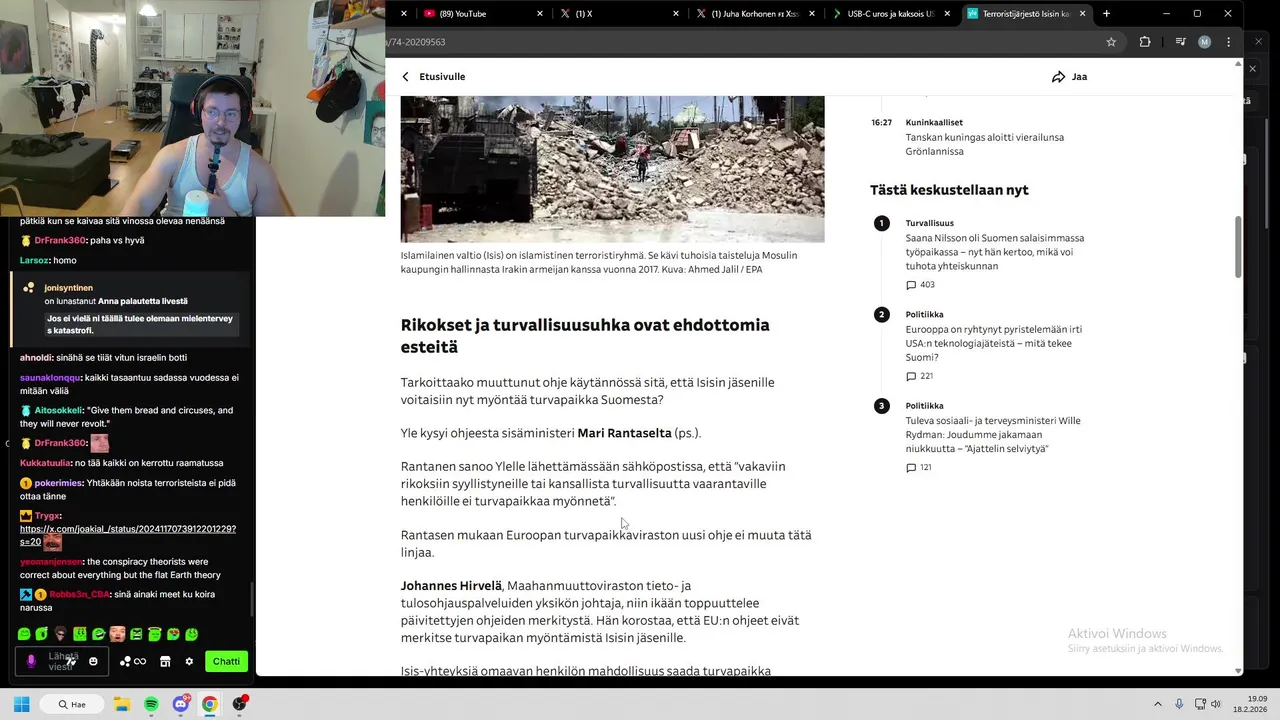This screenshot has height=720, width=1280.
Task: Click DrFrank360 username on the 'paha vs hyvä' message
Action: click(60, 240)
